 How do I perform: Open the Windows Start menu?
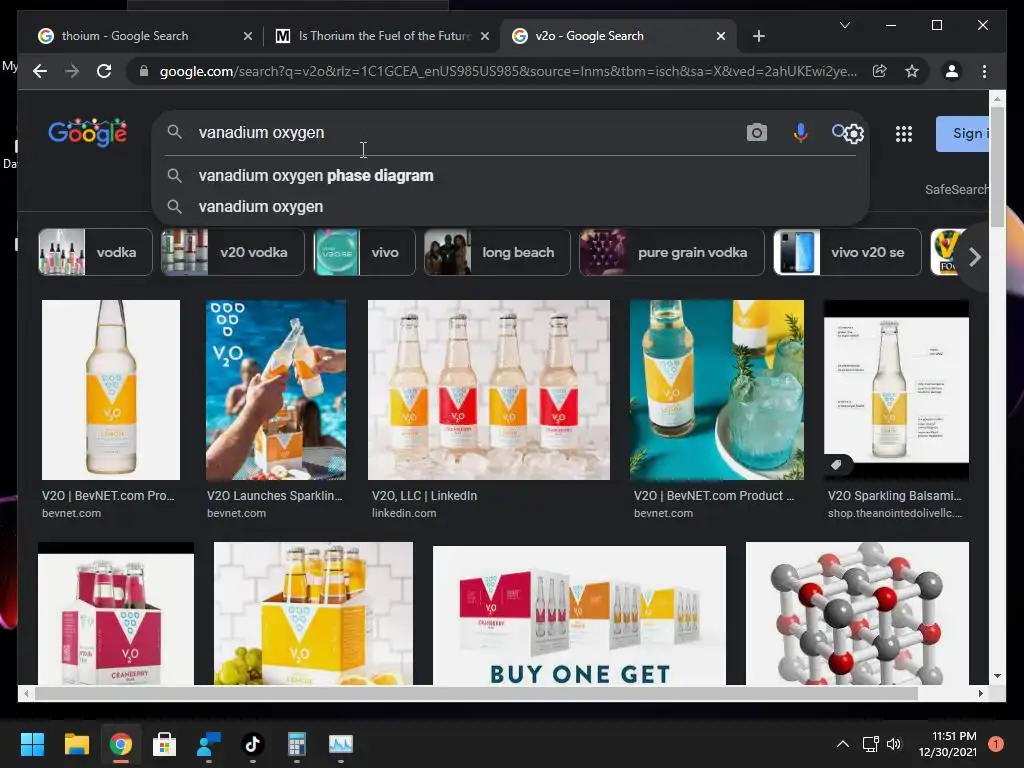pos(32,744)
